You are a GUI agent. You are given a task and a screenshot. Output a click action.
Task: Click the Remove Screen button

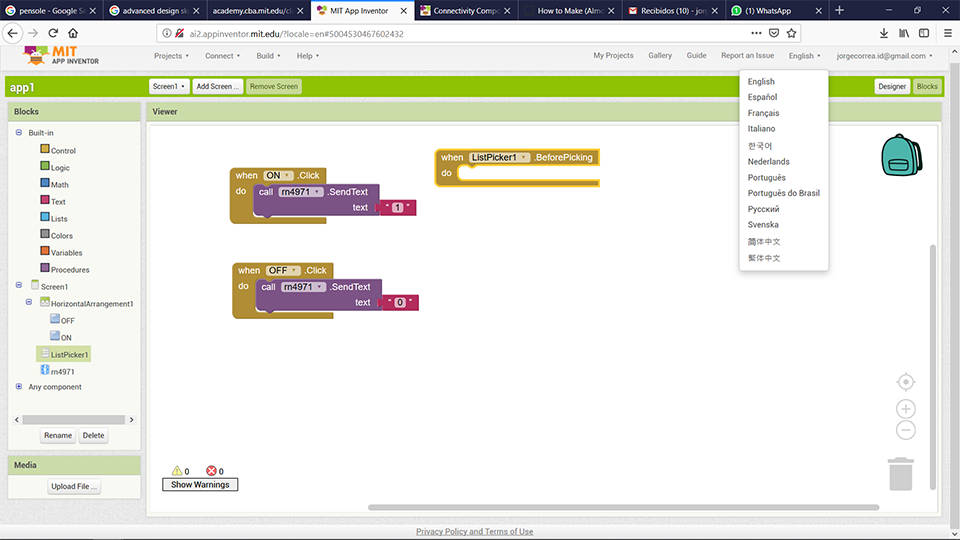click(274, 86)
